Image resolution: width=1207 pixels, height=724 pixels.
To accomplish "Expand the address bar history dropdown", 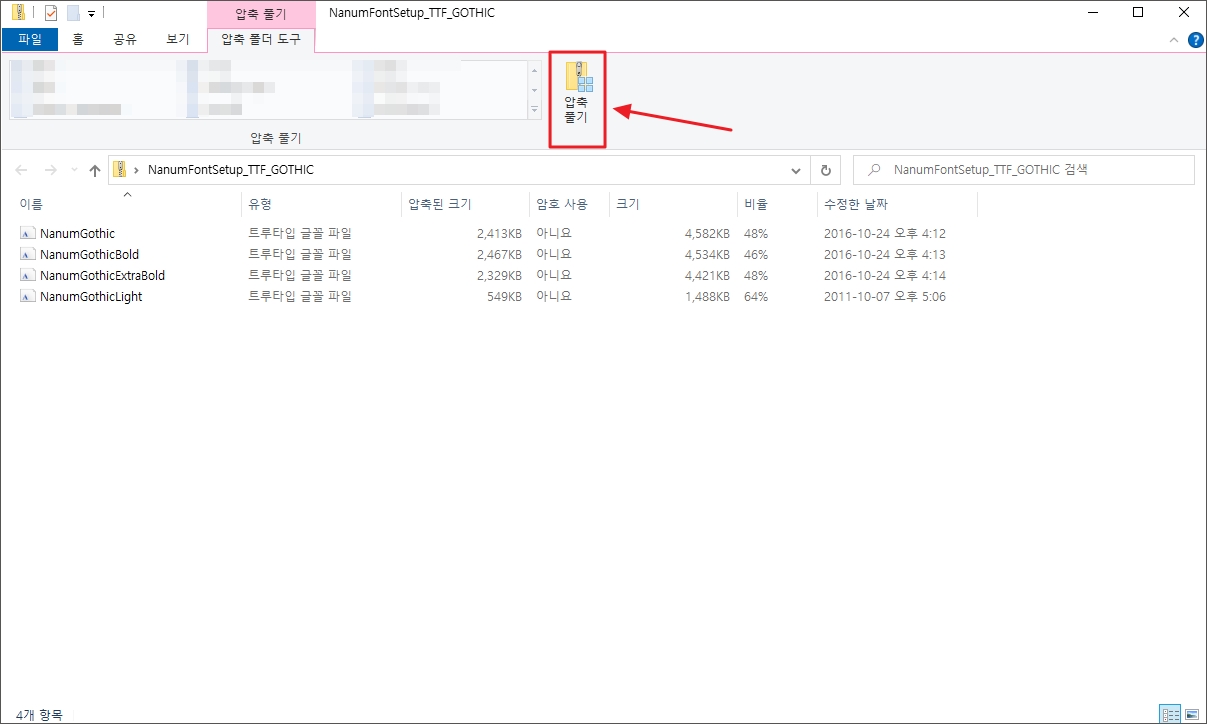I will tap(796, 170).
